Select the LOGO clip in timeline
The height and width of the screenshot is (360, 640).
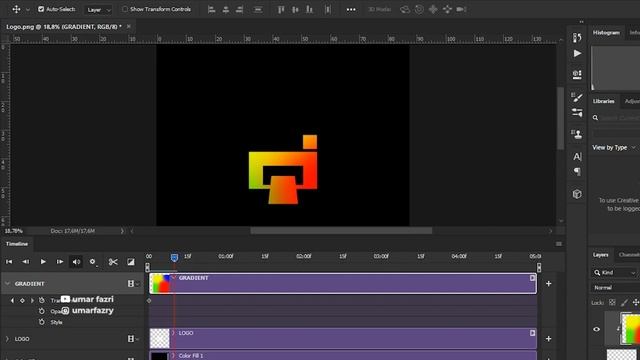[343, 338]
